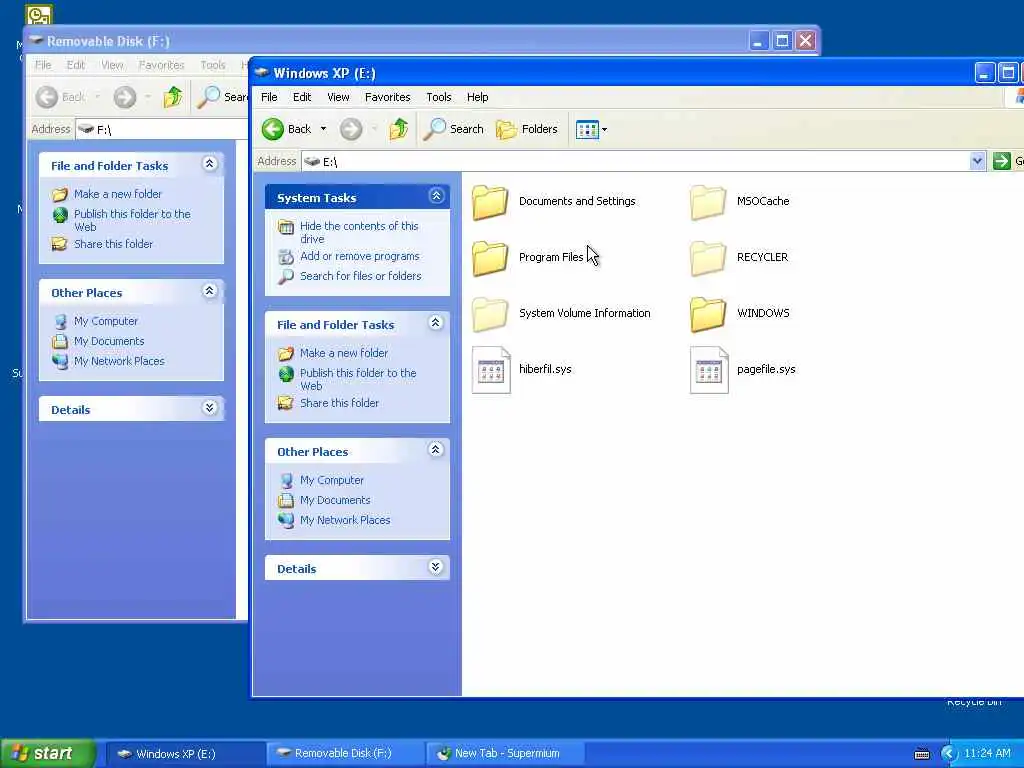1024x768 pixels.
Task: Click Publish this folder to the Web in E: window
Action: click(x=358, y=379)
